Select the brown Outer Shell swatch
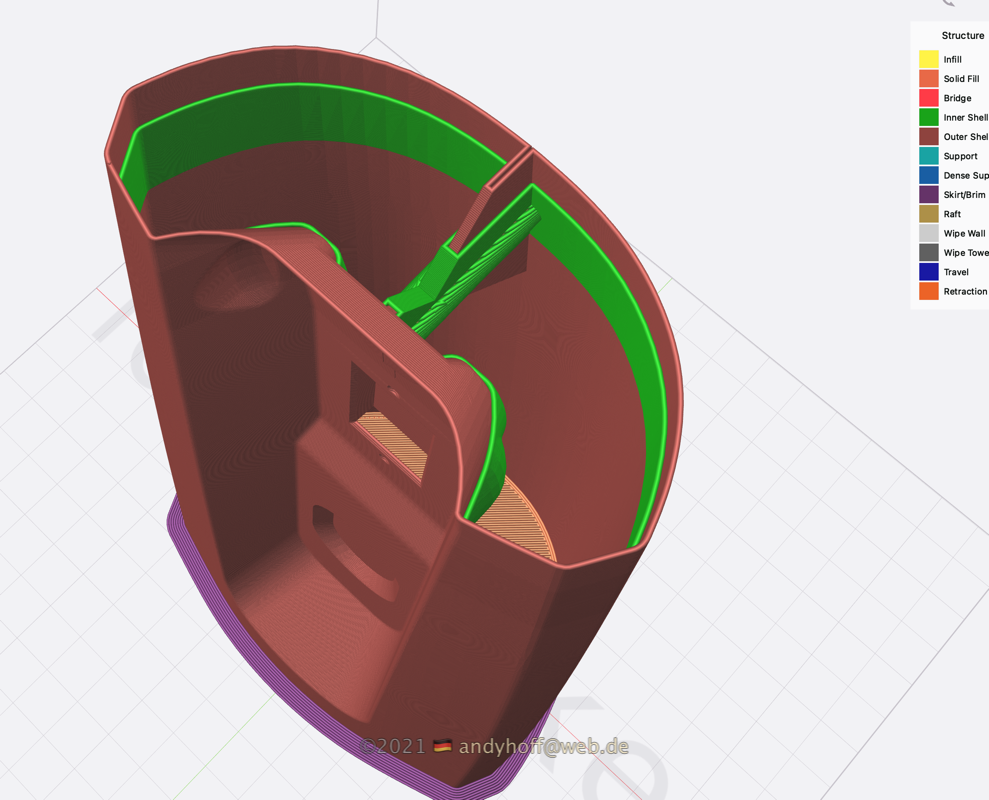This screenshot has height=800, width=989. point(929,137)
